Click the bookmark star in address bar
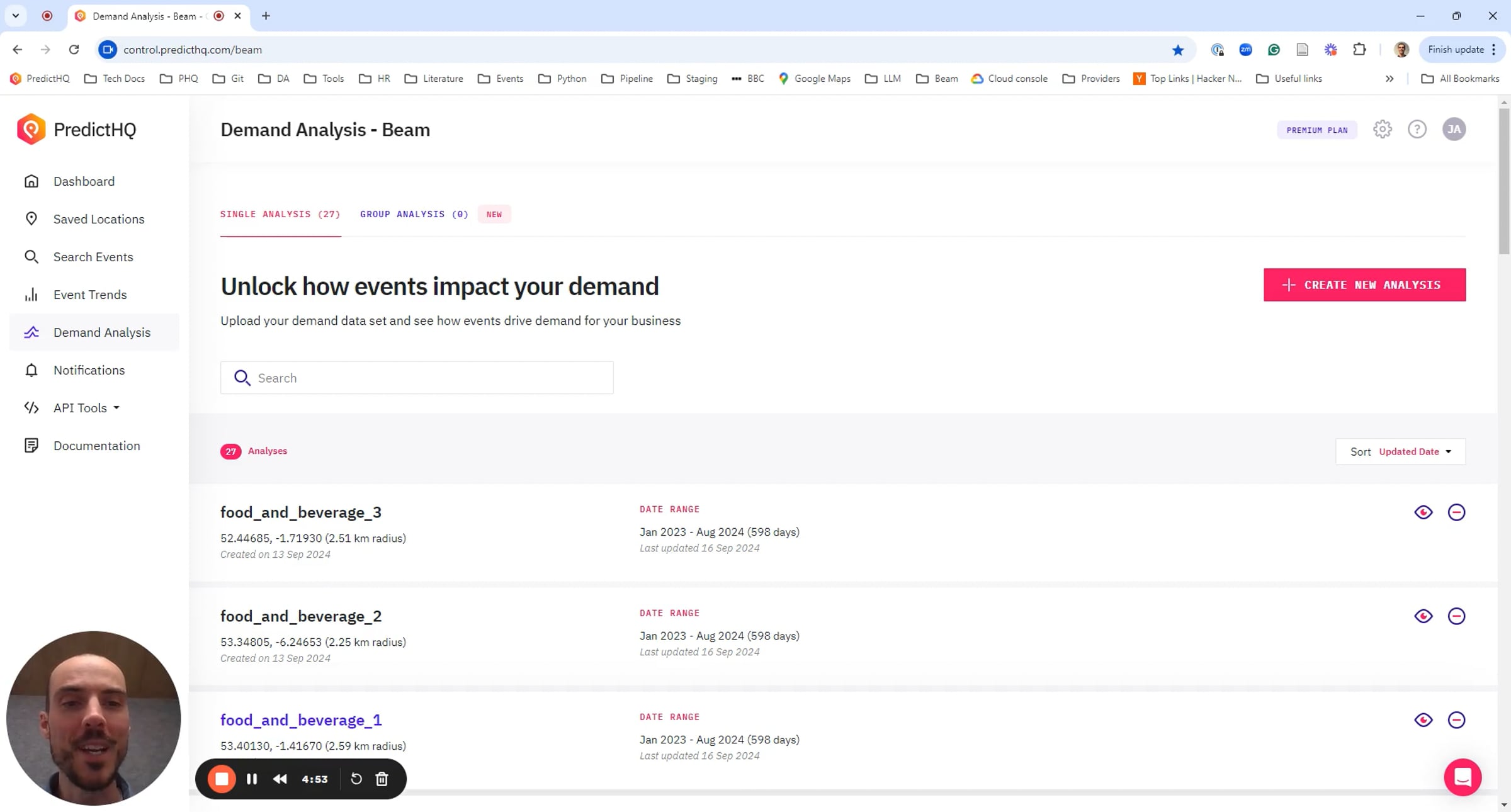The image size is (1511, 812). pyautogui.click(x=1178, y=50)
